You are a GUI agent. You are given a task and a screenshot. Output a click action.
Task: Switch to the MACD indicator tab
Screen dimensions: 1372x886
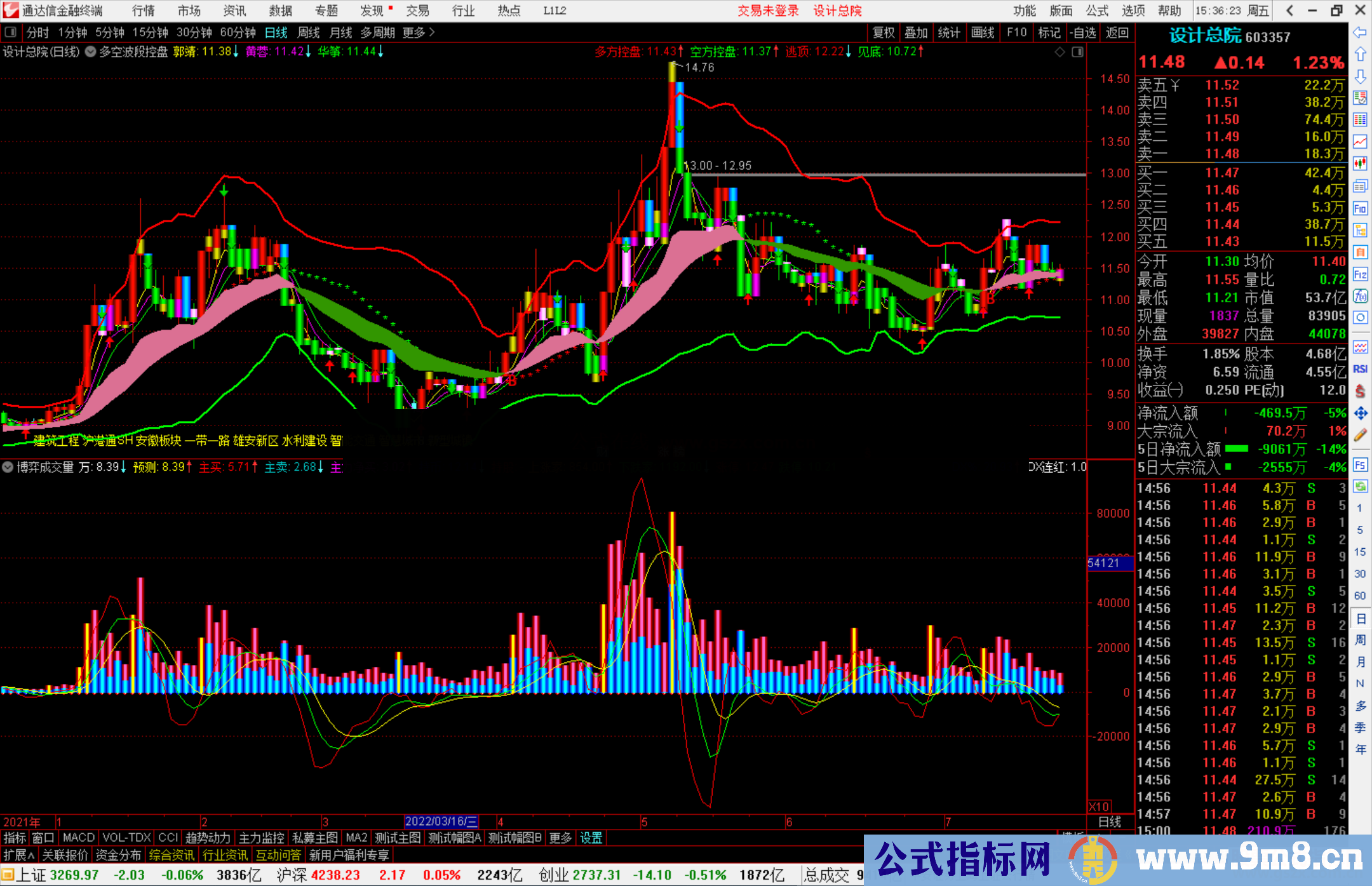point(78,838)
